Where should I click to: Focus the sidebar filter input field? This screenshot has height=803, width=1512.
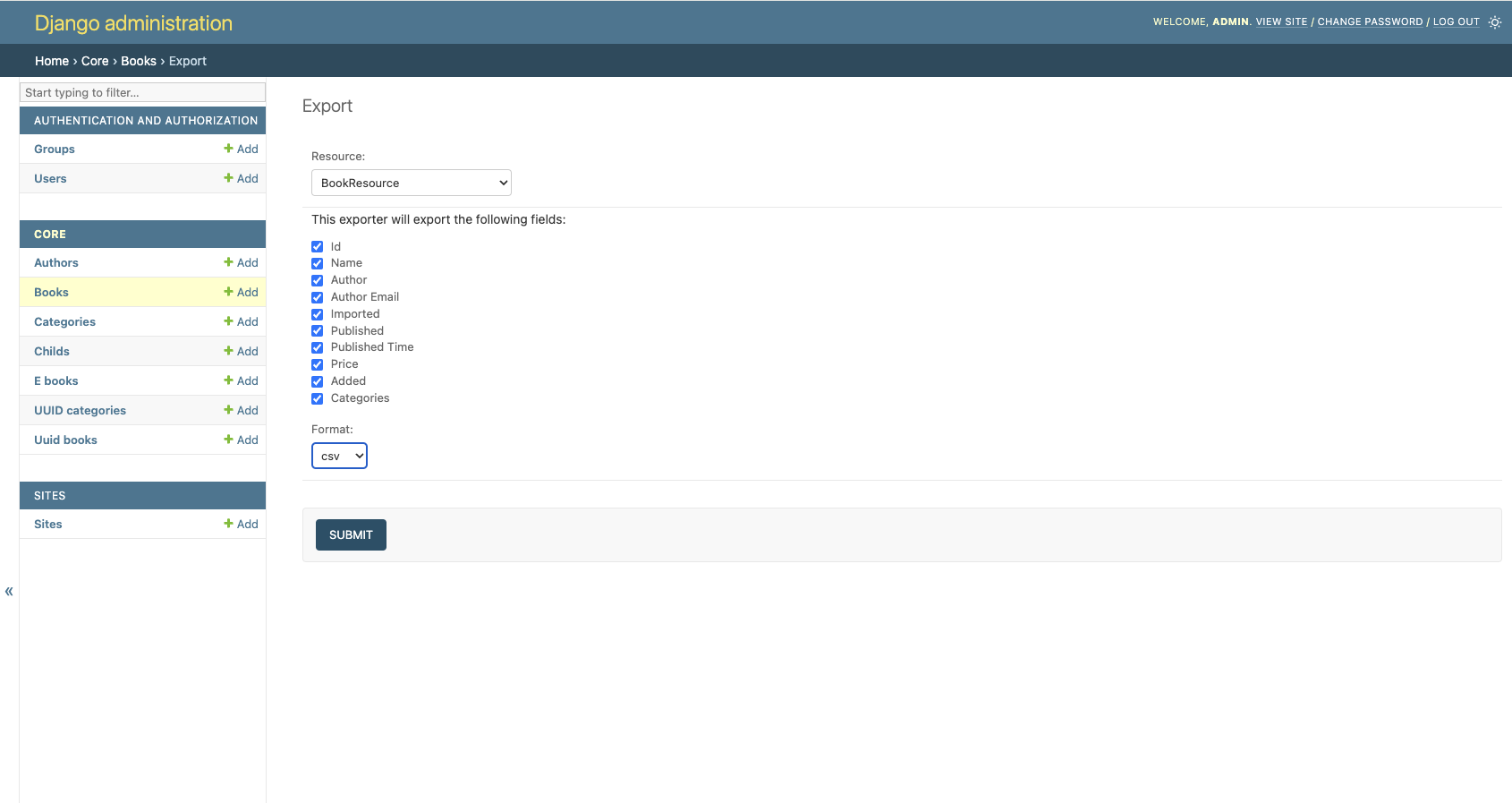click(x=142, y=92)
